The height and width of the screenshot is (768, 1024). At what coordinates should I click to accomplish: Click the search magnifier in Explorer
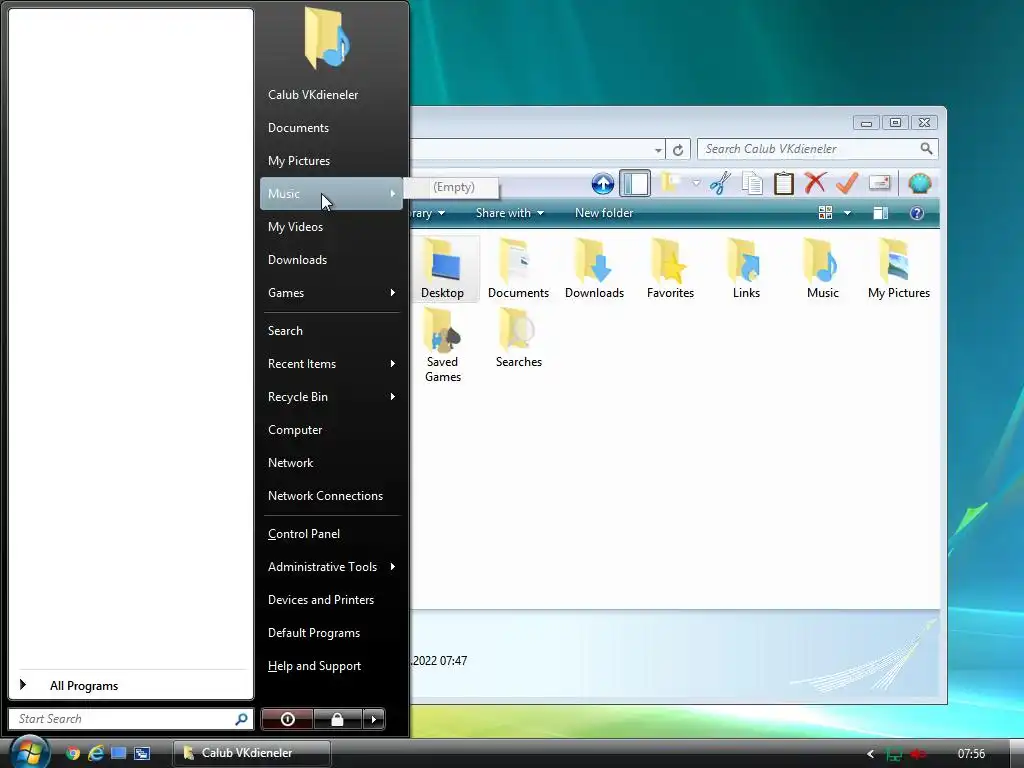[x=926, y=149]
